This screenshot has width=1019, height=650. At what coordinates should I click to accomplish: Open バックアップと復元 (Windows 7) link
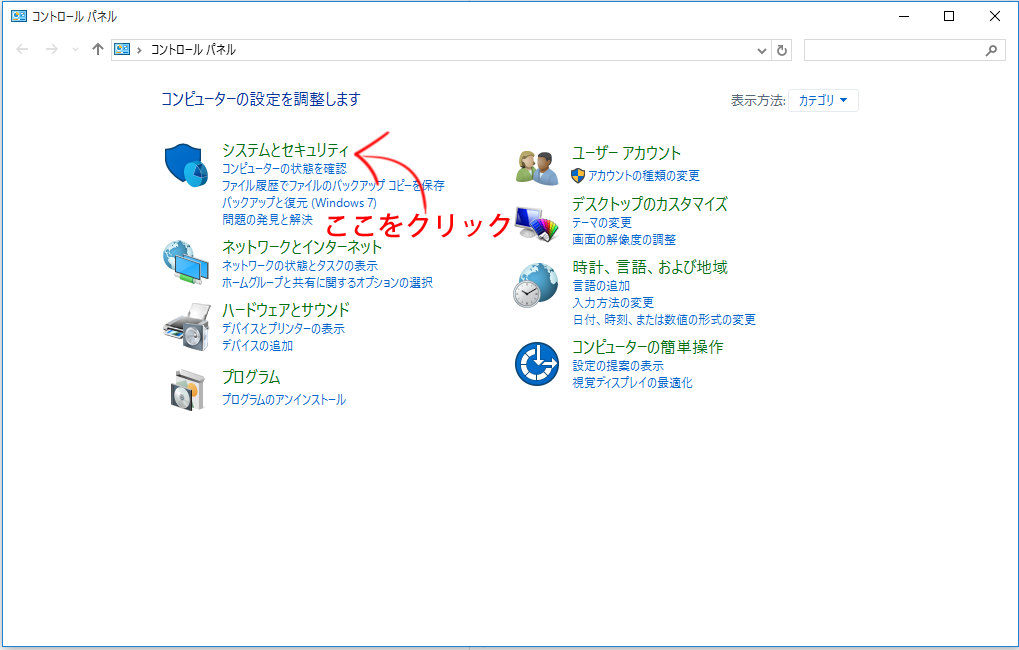point(299,204)
